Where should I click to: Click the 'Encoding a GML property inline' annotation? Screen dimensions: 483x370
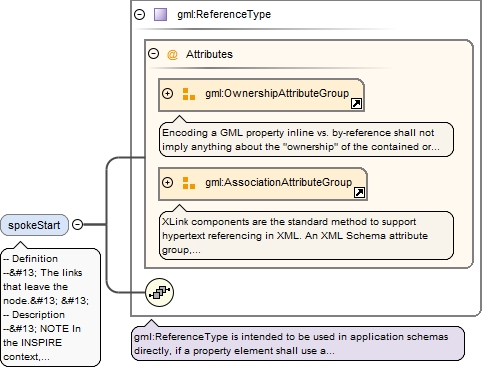coord(306,140)
